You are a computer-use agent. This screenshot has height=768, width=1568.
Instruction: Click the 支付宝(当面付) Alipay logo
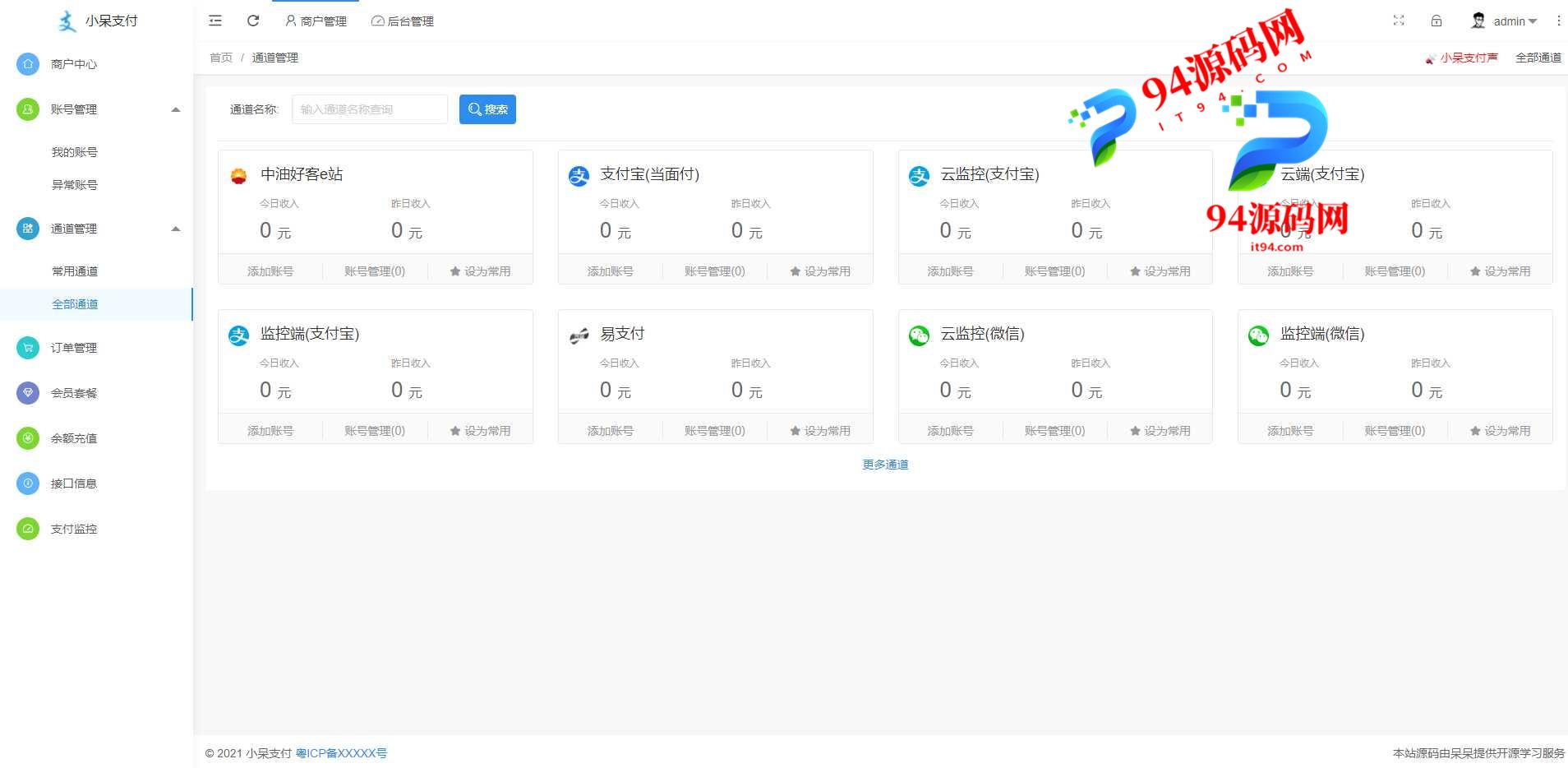[579, 176]
